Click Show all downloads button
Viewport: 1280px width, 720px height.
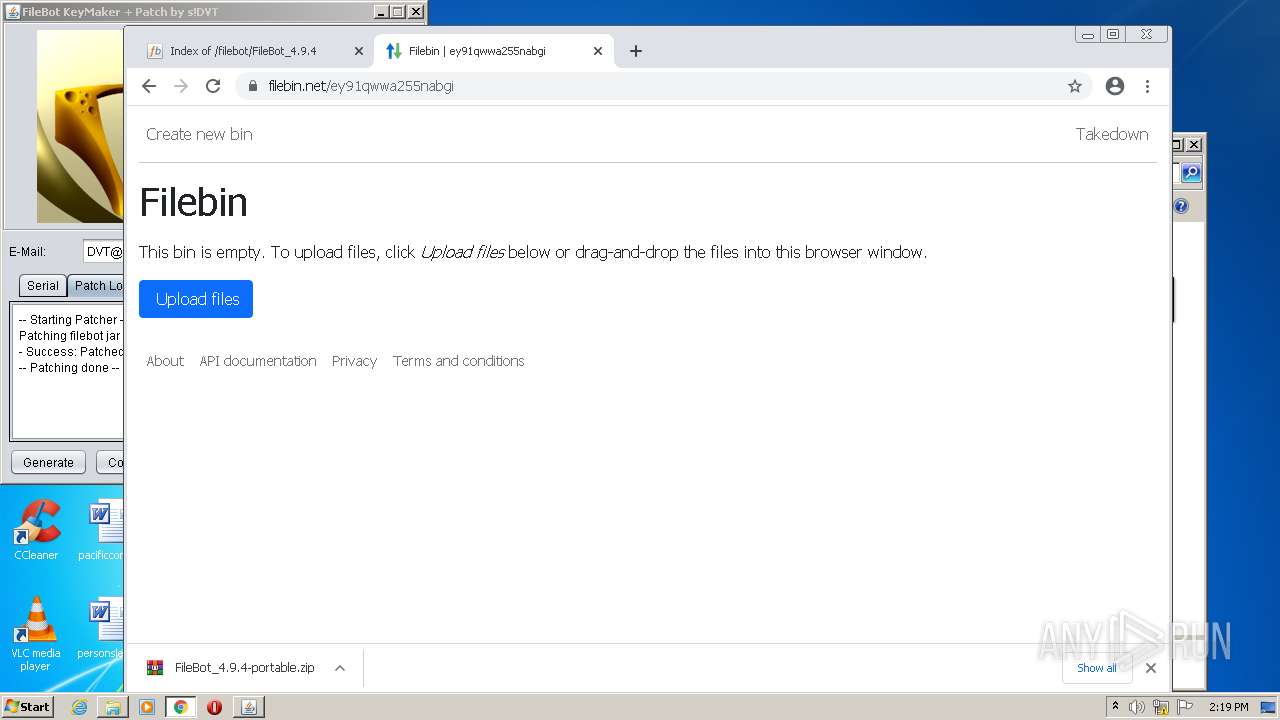click(1097, 668)
